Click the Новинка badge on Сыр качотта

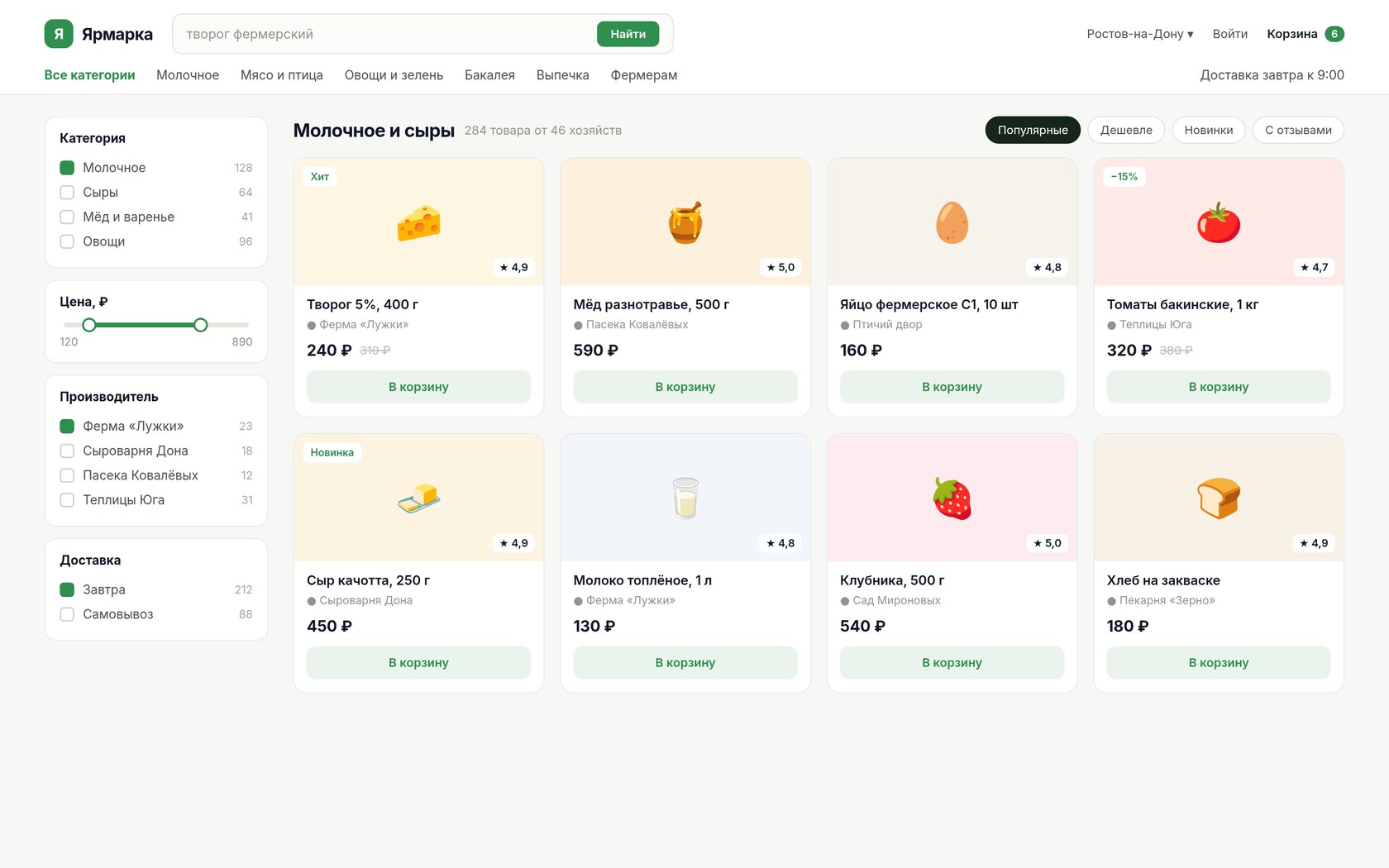pyautogui.click(x=332, y=452)
